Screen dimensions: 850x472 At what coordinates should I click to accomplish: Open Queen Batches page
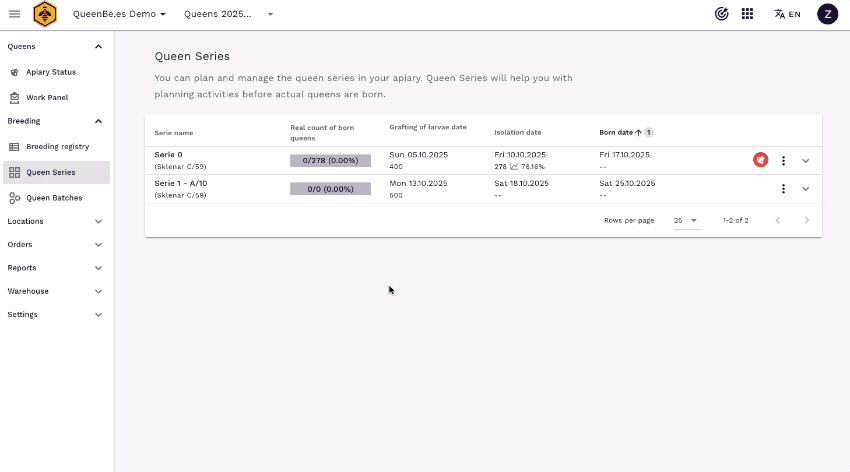(x=54, y=198)
